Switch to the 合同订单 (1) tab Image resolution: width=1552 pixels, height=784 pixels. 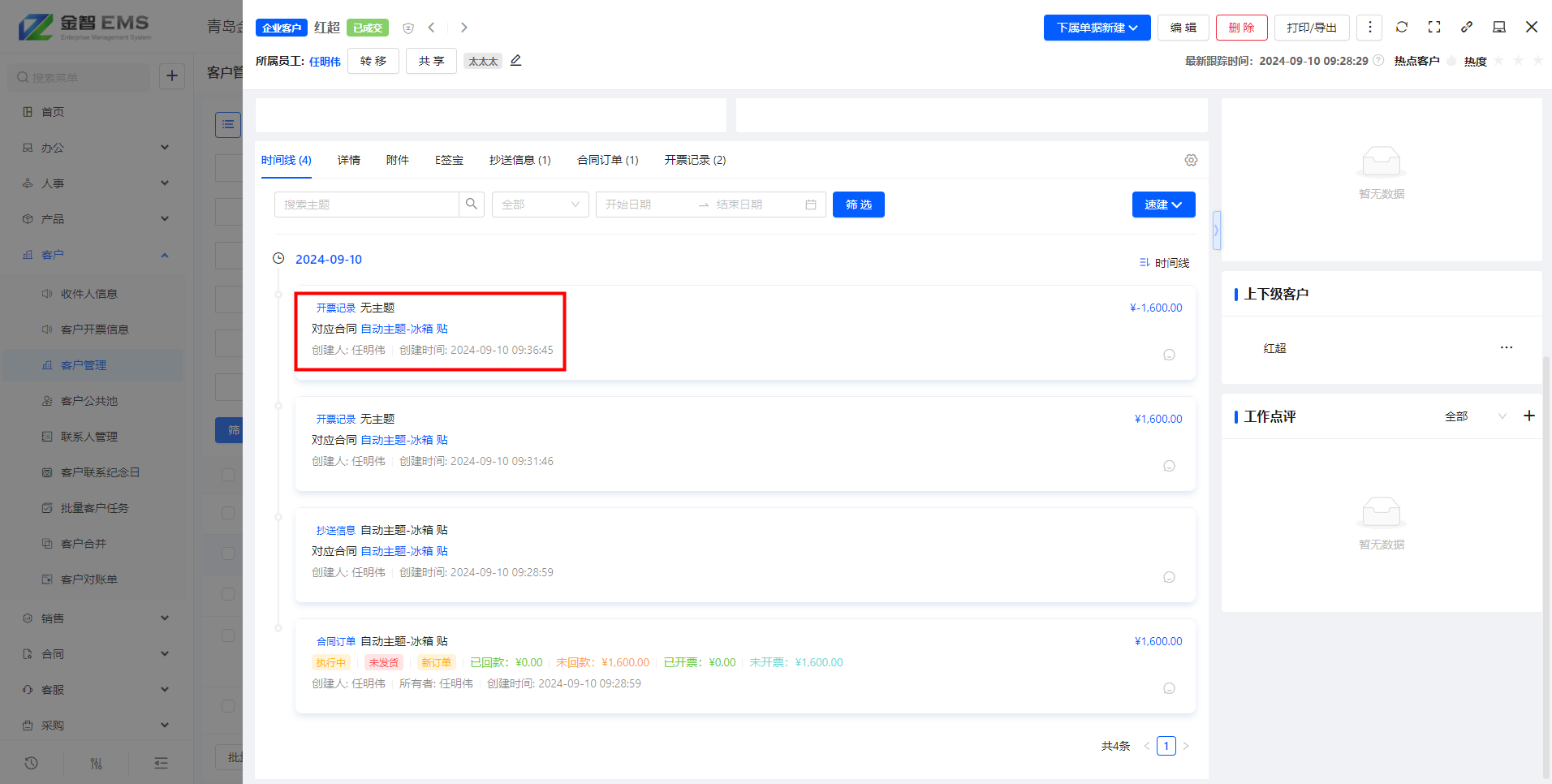pyautogui.click(x=607, y=160)
